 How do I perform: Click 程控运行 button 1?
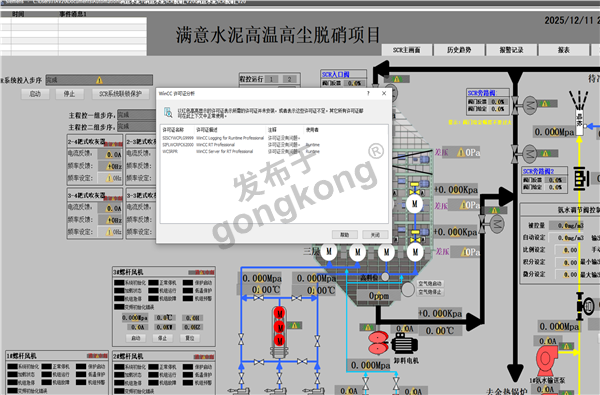[271, 79]
